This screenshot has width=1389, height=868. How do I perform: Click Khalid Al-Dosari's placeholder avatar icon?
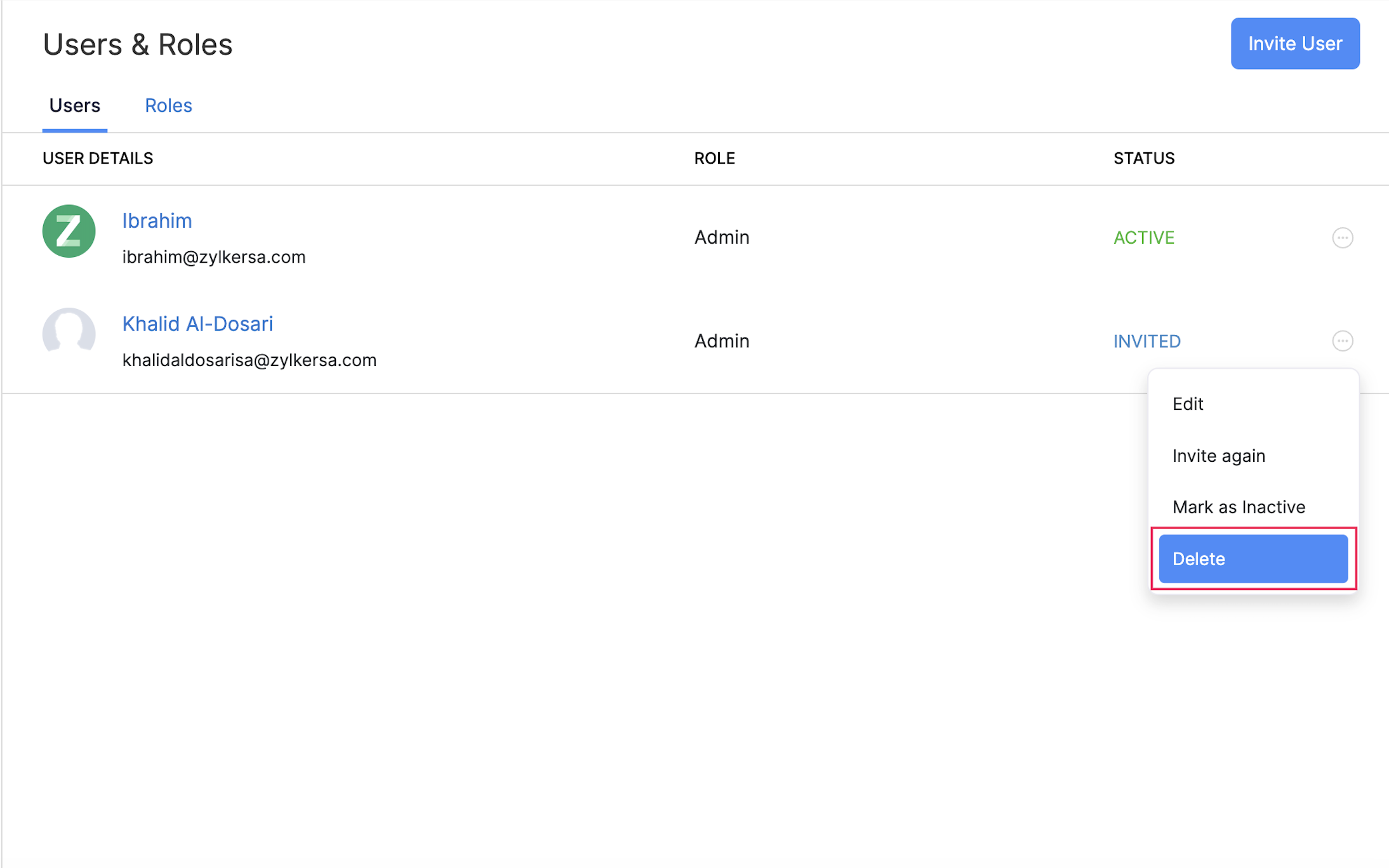click(68, 334)
